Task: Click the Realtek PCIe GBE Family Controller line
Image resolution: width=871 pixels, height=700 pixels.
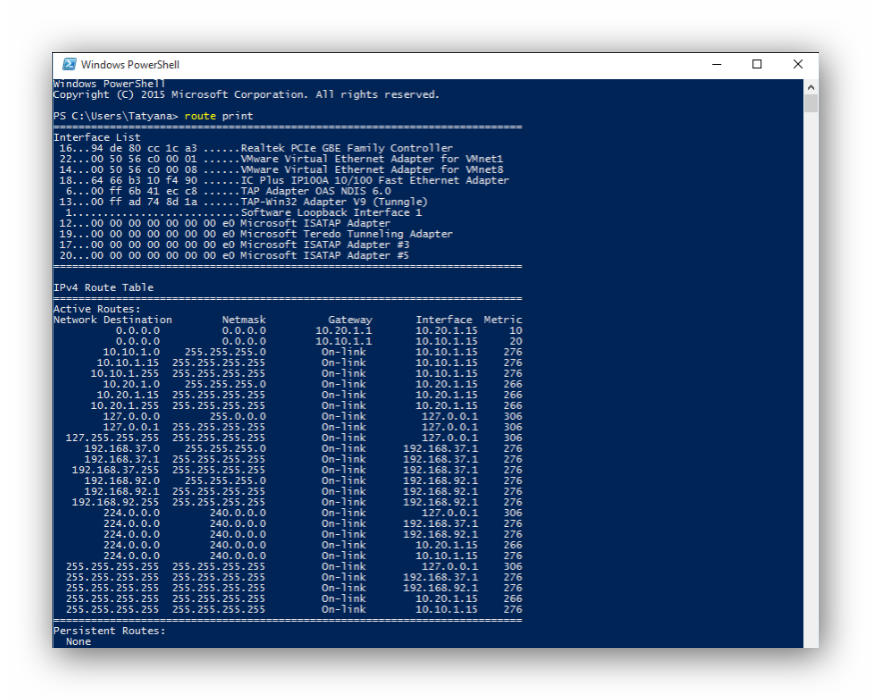Action: [256, 148]
